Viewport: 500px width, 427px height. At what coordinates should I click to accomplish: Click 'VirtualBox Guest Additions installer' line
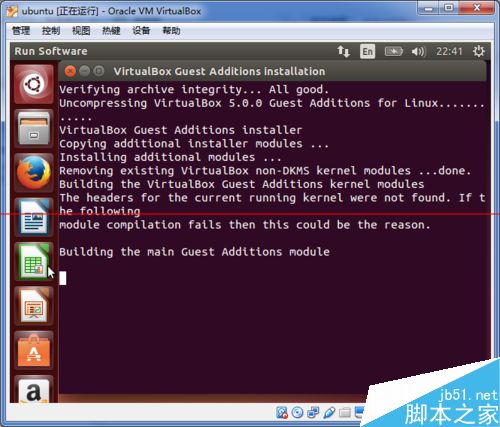181,130
